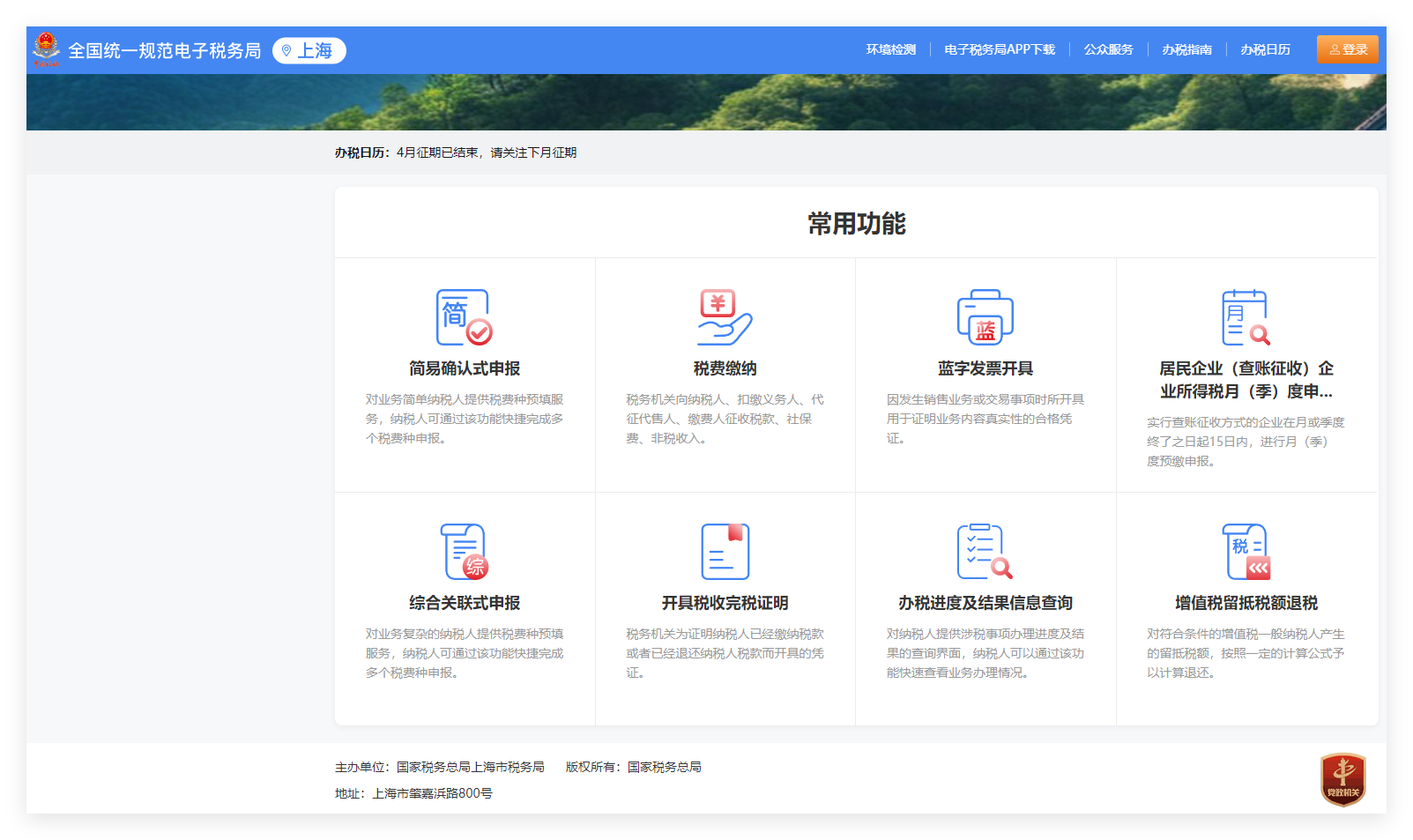Open the 开具税收完税证明 title link
The width and height of the screenshot is (1413, 840).
point(725,603)
